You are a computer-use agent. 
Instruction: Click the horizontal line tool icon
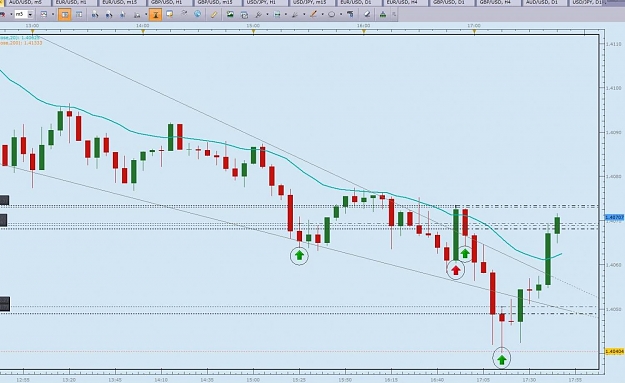point(277,14)
